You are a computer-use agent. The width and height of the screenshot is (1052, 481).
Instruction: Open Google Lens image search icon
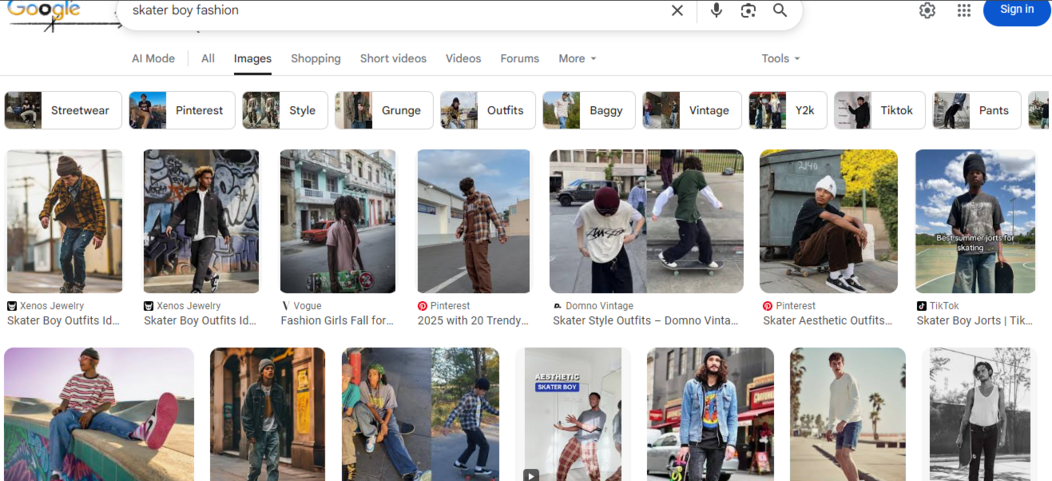(x=748, y=11)
